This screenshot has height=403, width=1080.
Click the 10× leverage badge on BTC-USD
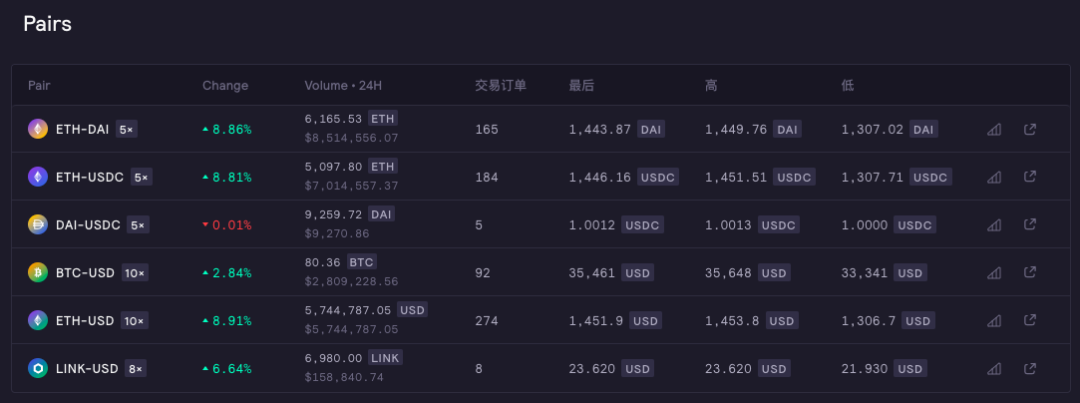click(x=135, y=273)
